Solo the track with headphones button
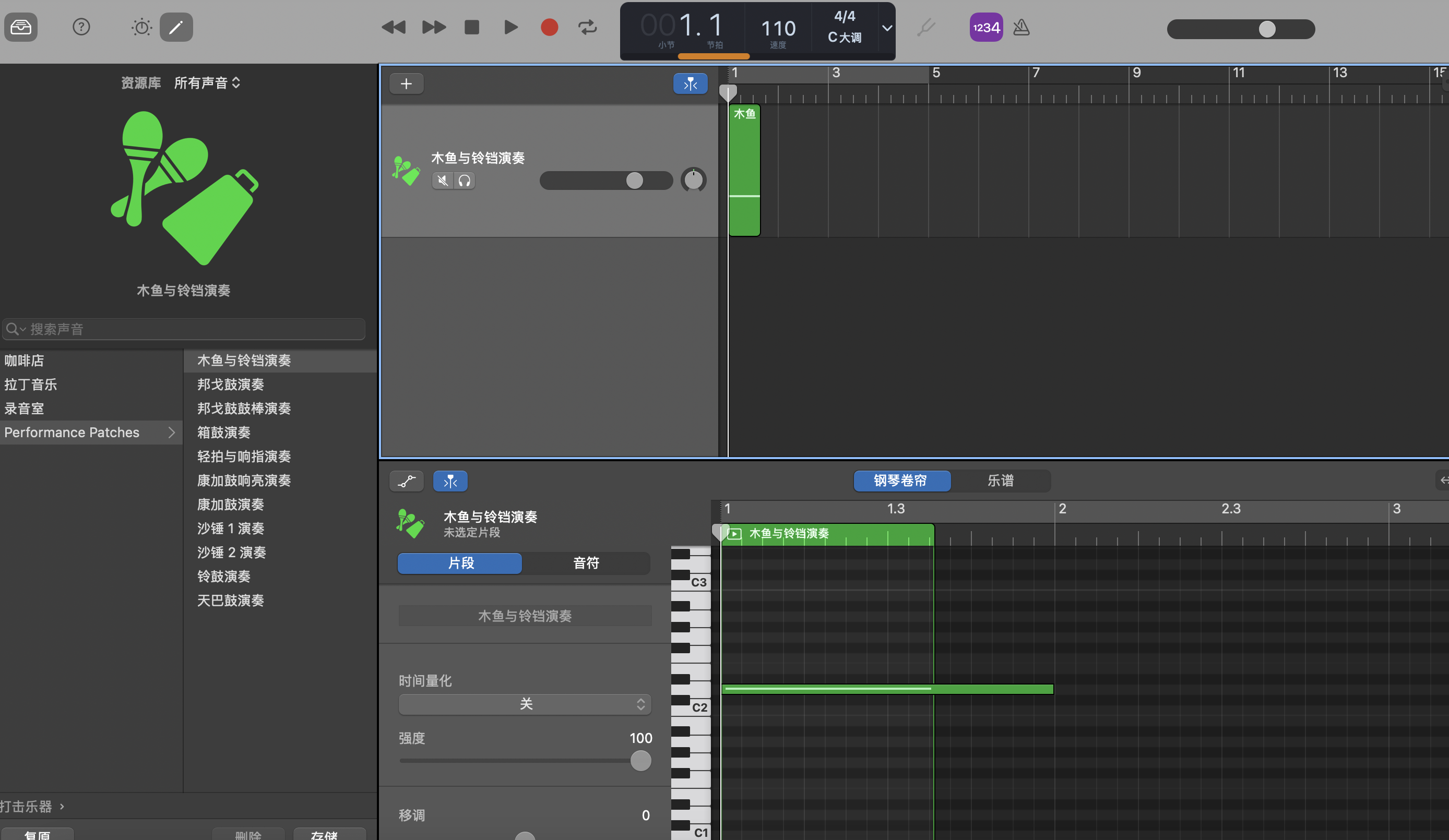The height and width of the screenshot is (840, 1449). (x=464, y=181)
